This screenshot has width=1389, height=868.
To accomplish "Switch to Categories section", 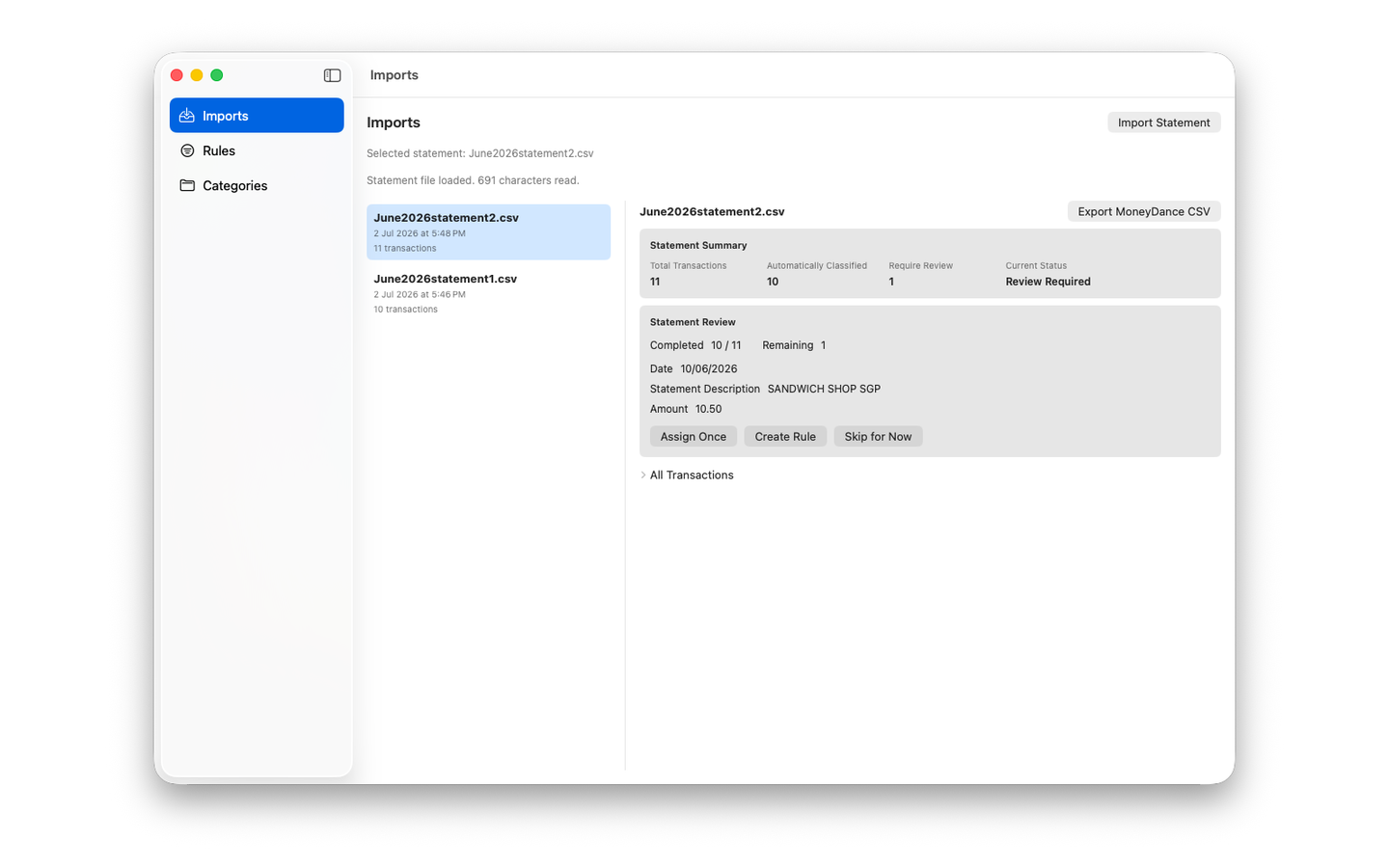I will pyautogui.click(x=257, y=185).
